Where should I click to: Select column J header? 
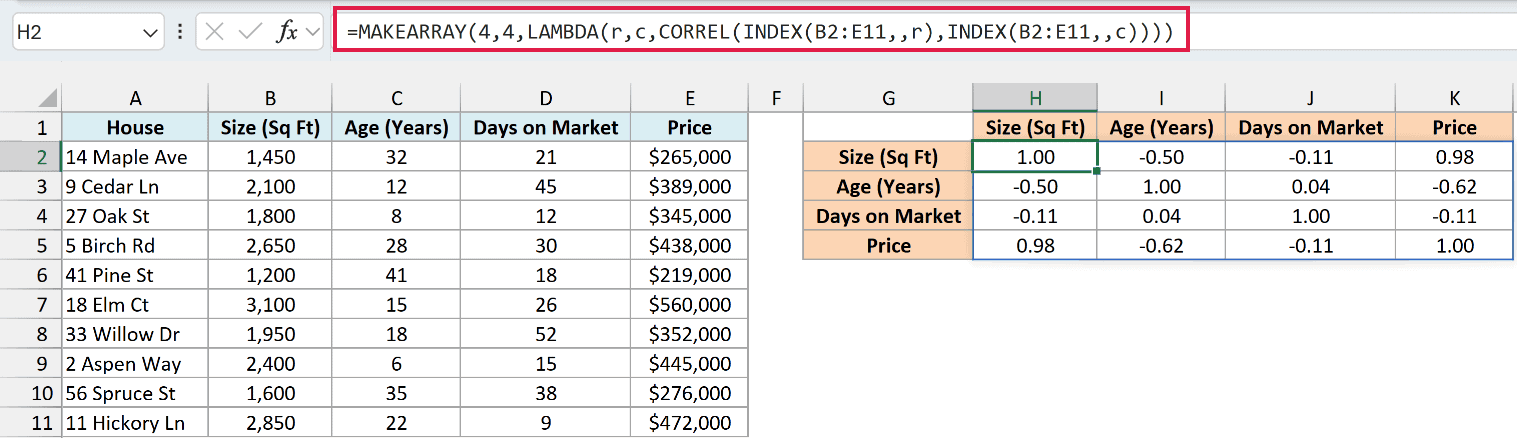point(1311,97)
